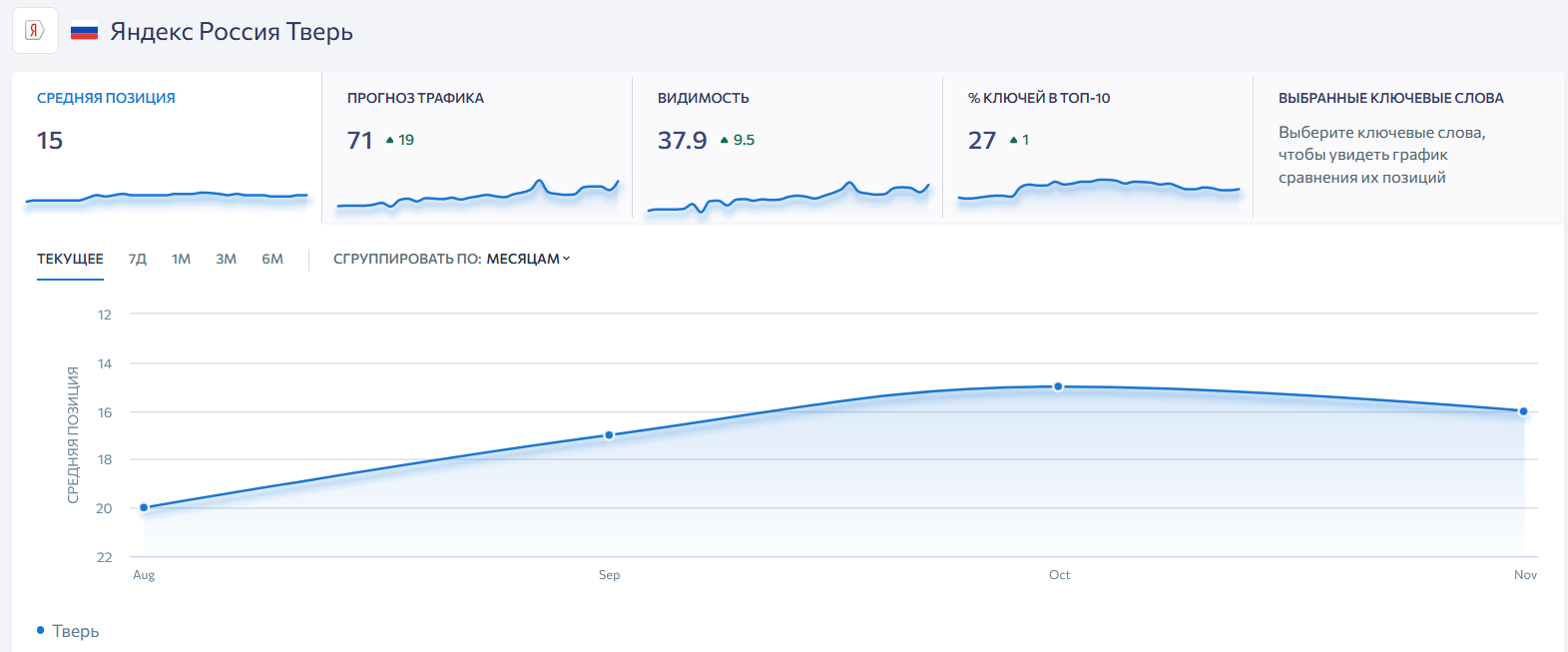The image size is (1568, 652).
Task: Open the Прогноз трафика metric card
Action: tap(477, 146)
